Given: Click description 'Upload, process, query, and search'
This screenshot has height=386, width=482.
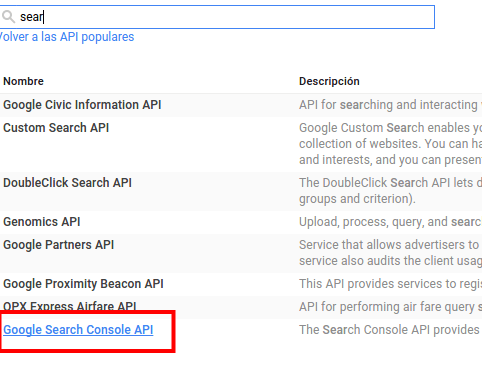Looking at the screenshot, I should (390, 222).
